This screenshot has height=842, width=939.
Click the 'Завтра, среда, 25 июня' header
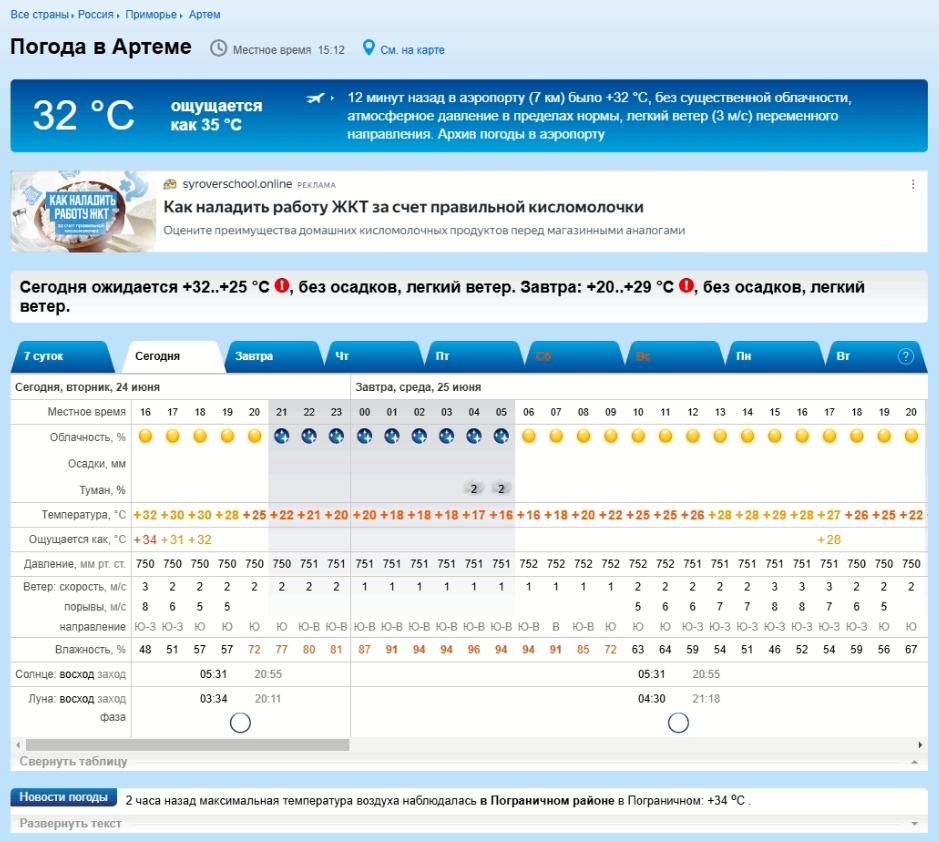(418, 387)
